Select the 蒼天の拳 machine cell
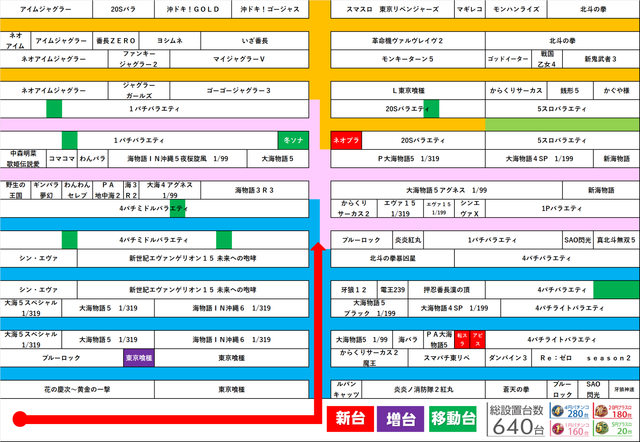 (515, 388)
